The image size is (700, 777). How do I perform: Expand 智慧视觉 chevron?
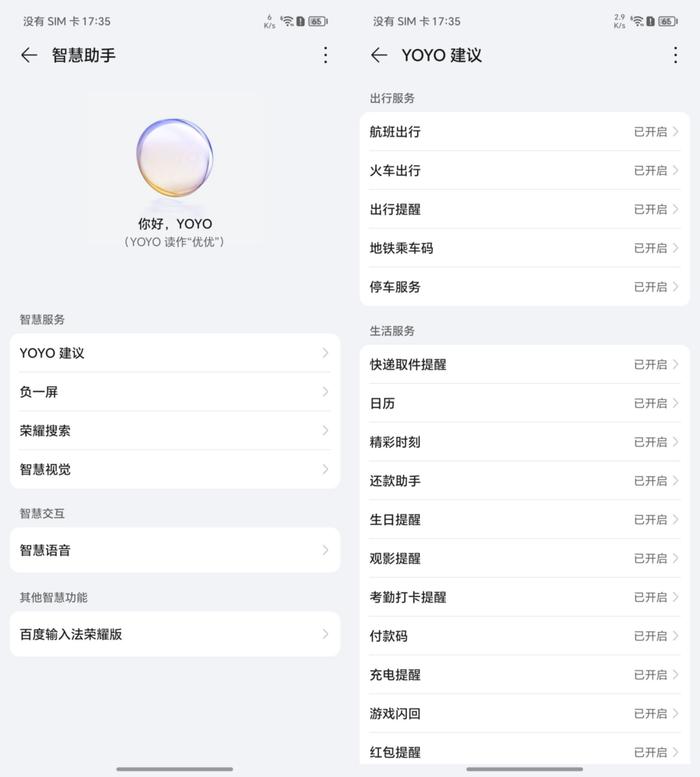tap(325, 469)
